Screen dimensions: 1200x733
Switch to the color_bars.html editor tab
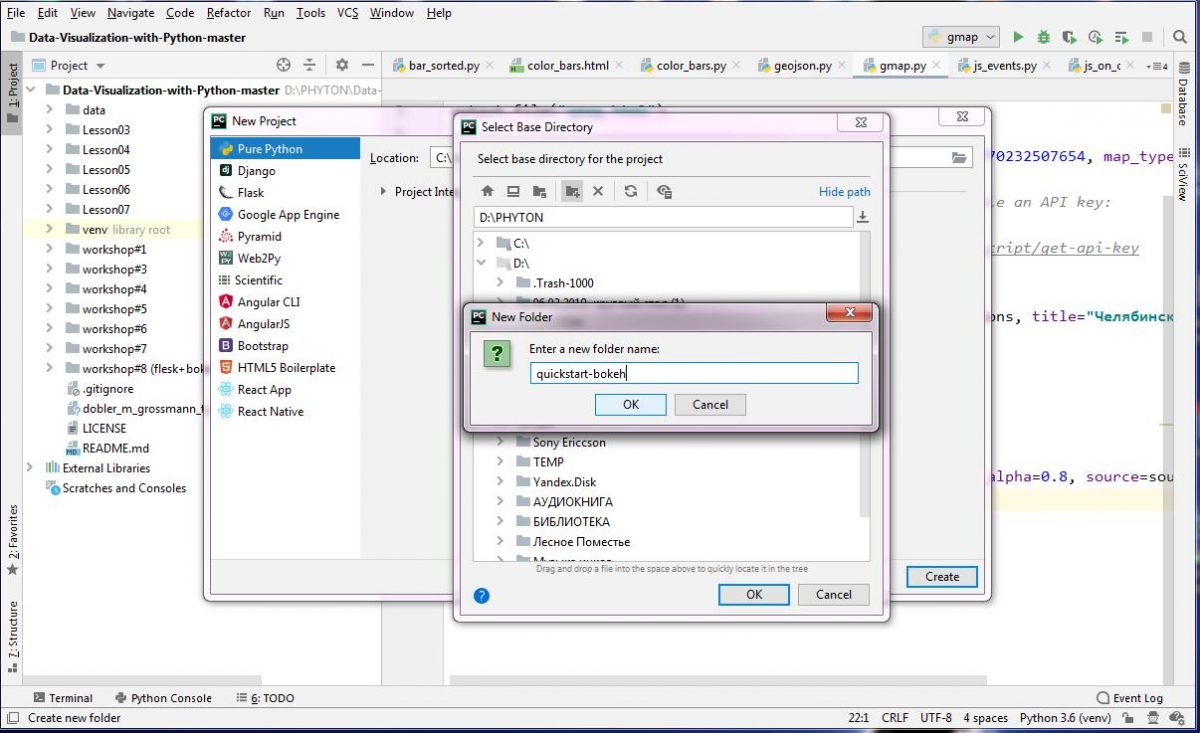tap(567, 66)
